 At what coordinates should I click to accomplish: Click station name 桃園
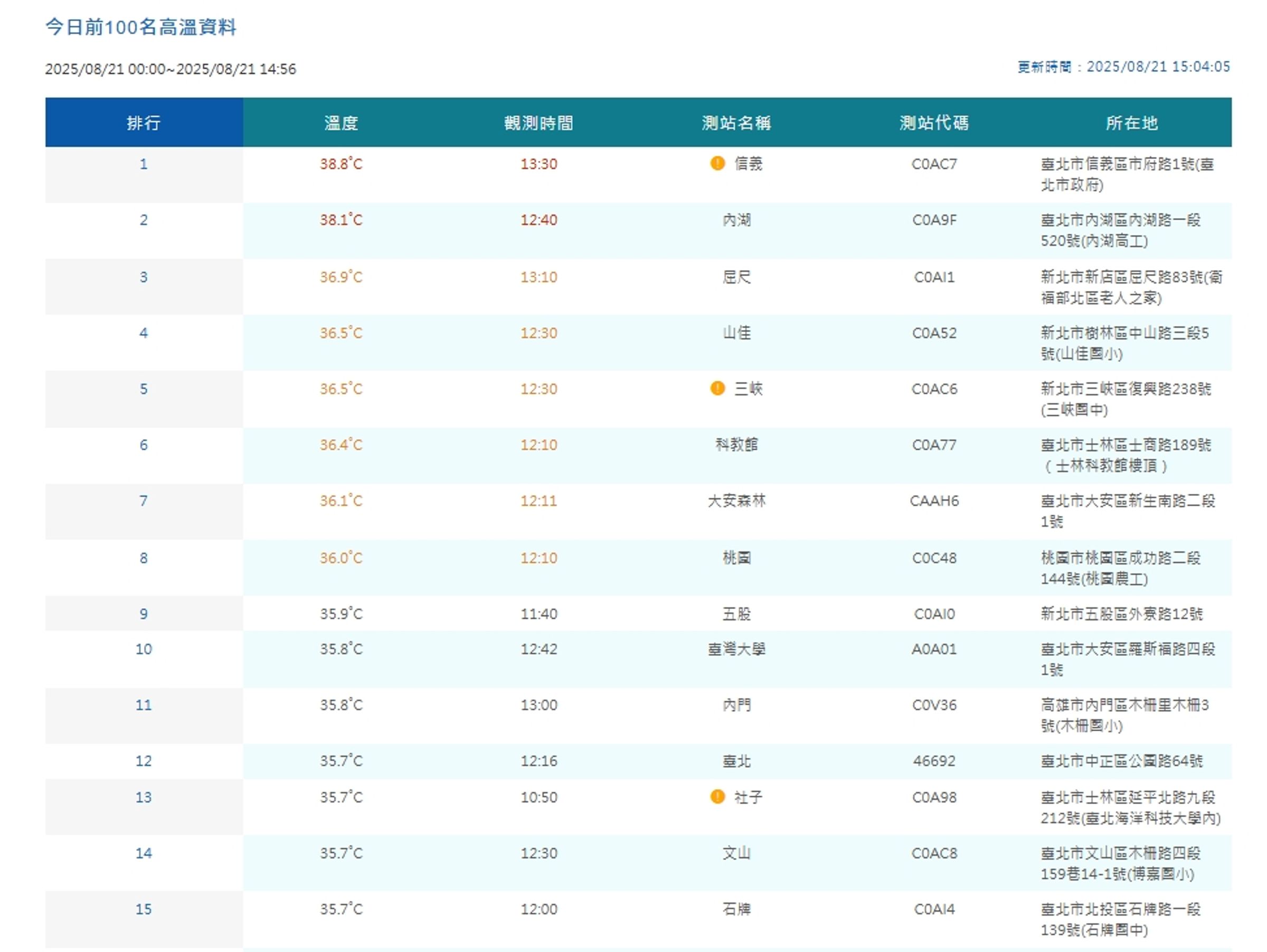736,558
